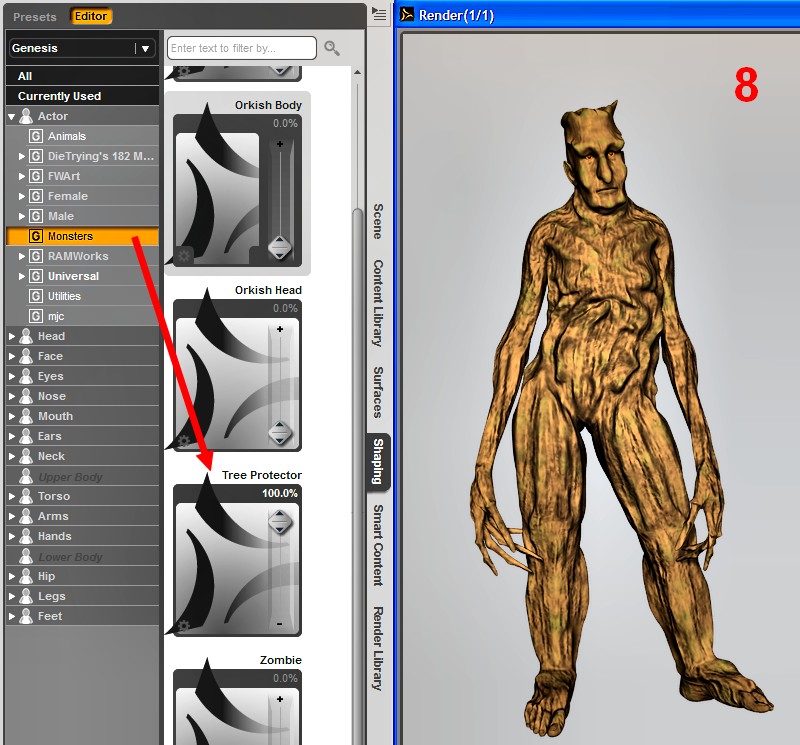Select the Ears region

point(82,436)
